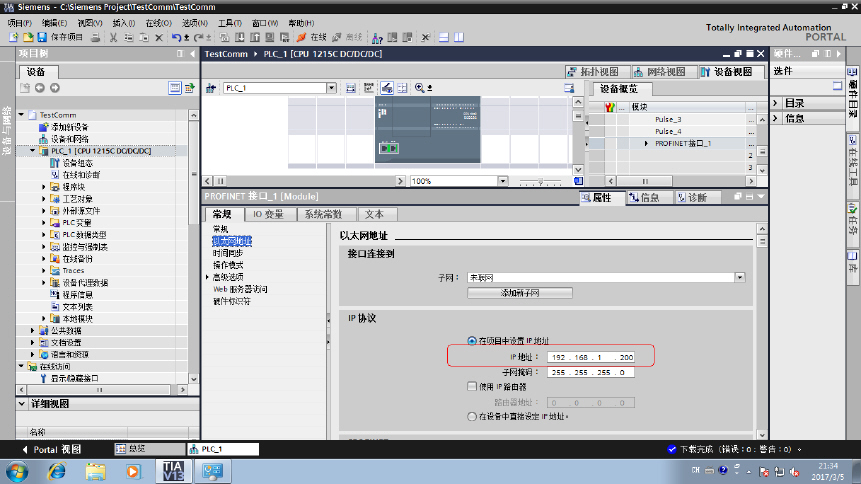Toggle overview mode icon in project tree

pos(175,88)
